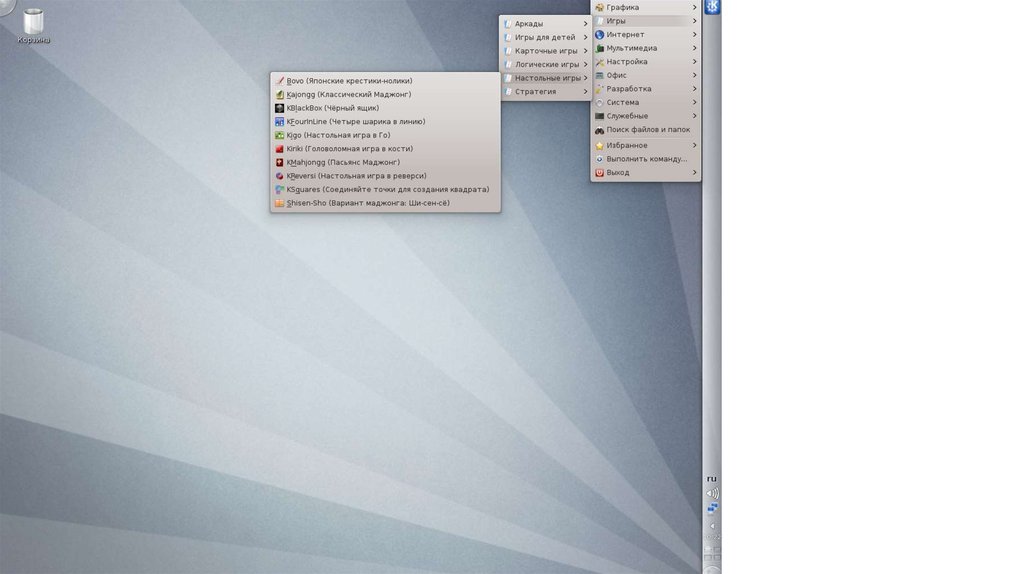Image resolution: width=1024 pixels, height=574 pixels.
Task: Click the volume speaker icon in tray
Action: [x=712, y=493]
